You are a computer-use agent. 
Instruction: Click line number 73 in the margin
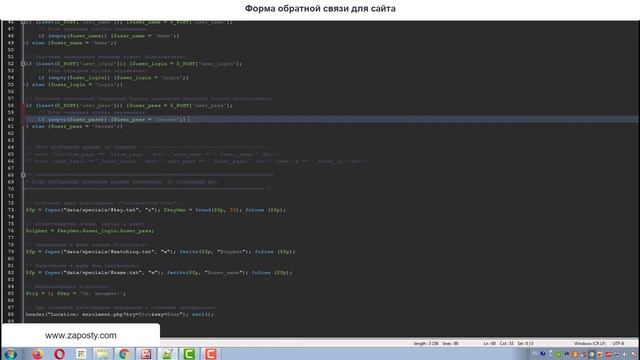click(x=11, y=210)
